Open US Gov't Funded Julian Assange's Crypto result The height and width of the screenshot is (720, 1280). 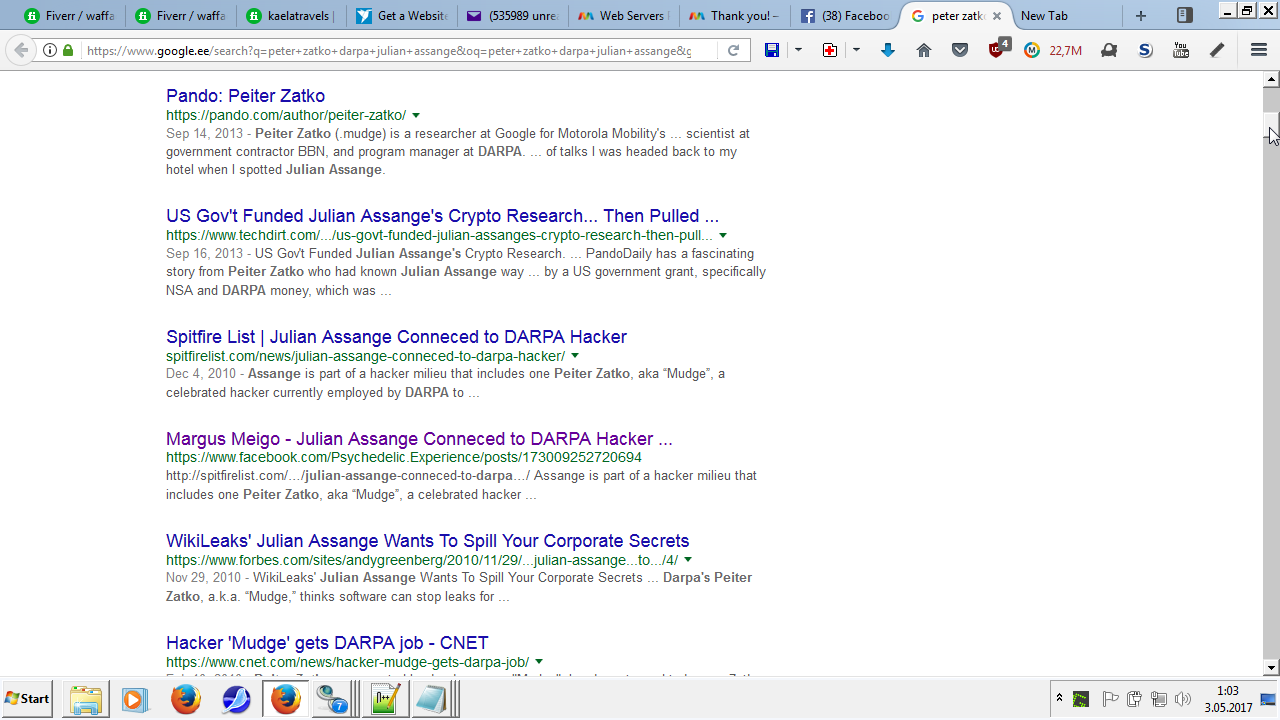click(x=442, y=216)
